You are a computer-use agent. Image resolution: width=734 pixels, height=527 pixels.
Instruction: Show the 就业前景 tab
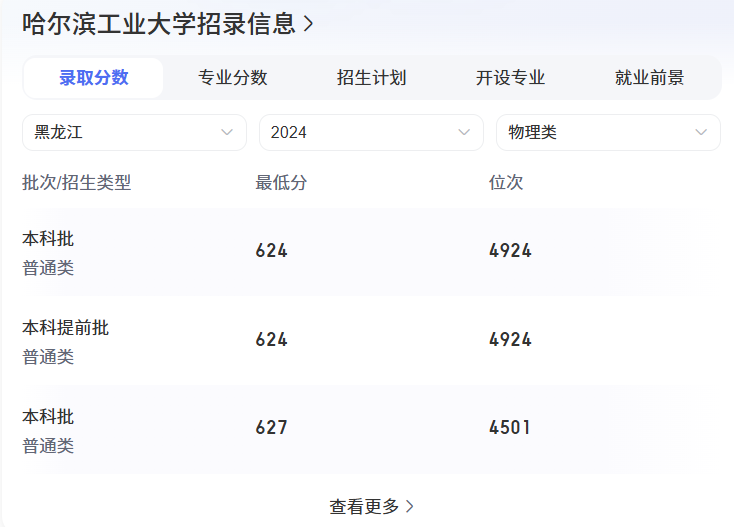[649, 78]
